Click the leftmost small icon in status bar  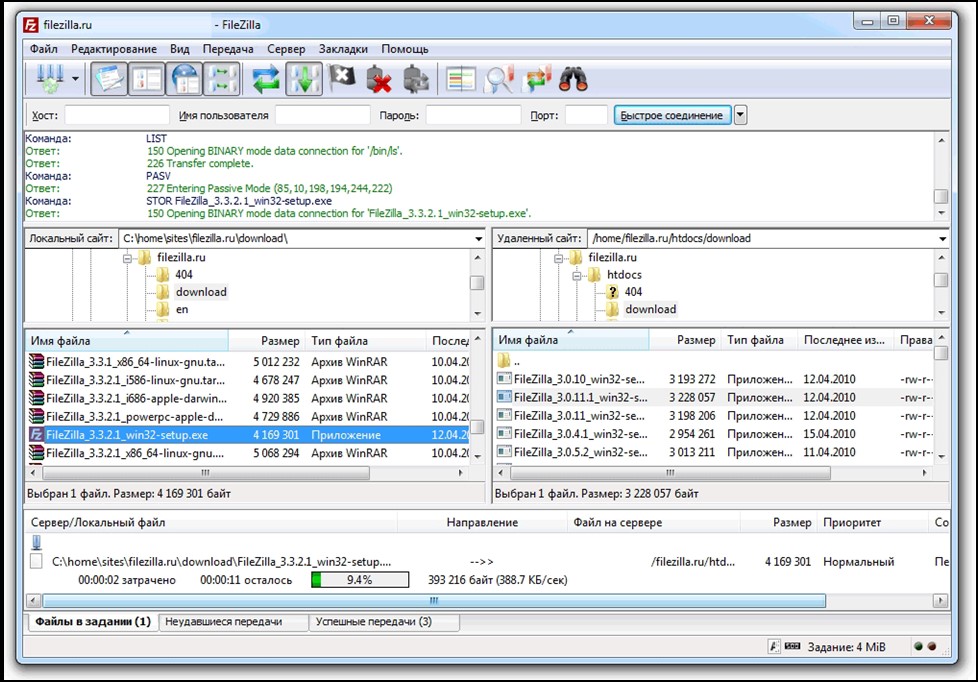point(773,646)
